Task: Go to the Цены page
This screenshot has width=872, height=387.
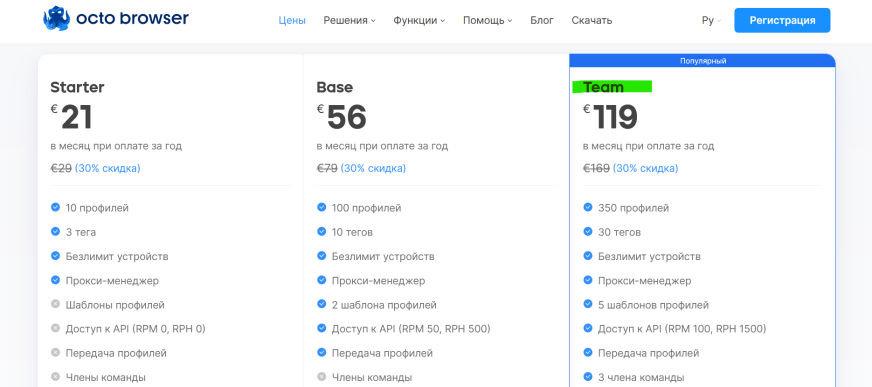Action: click(x=292, y=21)
